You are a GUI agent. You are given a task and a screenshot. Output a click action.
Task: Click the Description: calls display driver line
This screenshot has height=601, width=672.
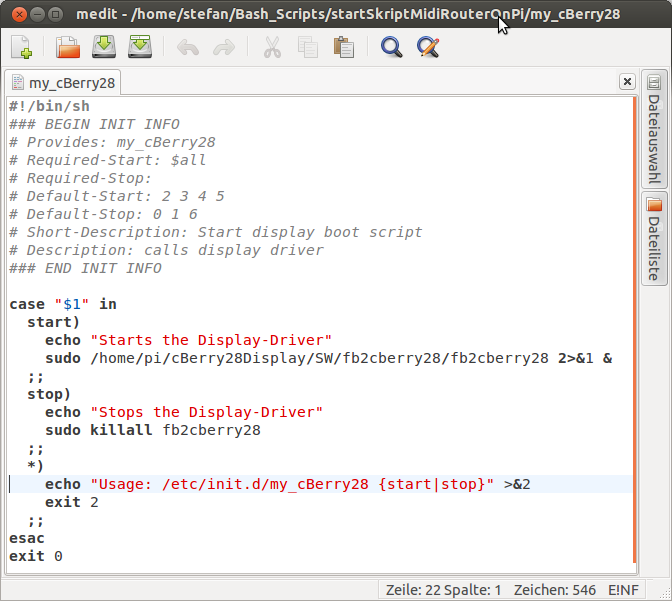[x=166, y=250]
